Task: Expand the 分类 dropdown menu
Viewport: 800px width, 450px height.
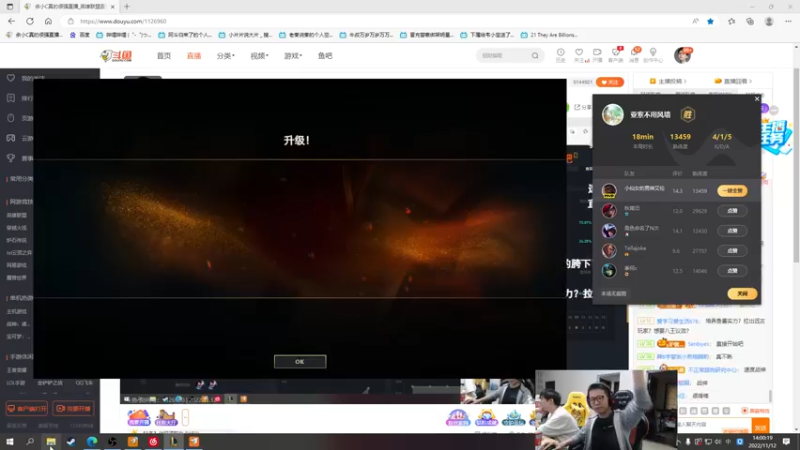Action: (226, 56)
